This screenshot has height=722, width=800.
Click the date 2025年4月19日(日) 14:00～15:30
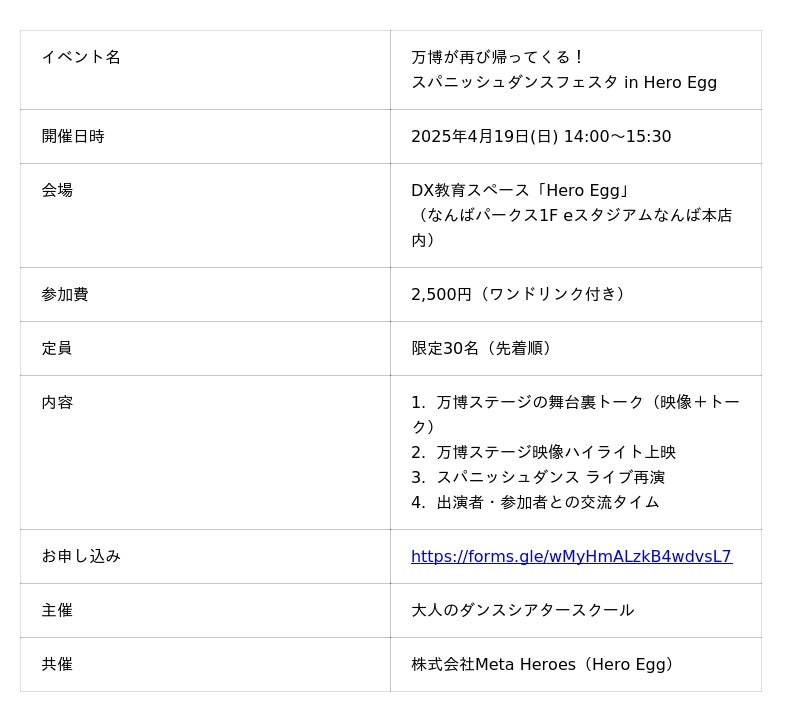541,136
